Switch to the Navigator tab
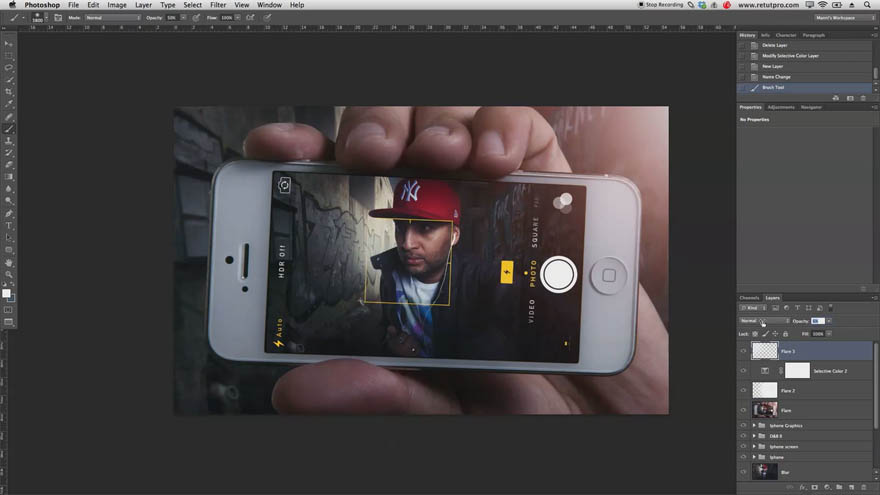The image size is (880, 495). coord(811,107)
